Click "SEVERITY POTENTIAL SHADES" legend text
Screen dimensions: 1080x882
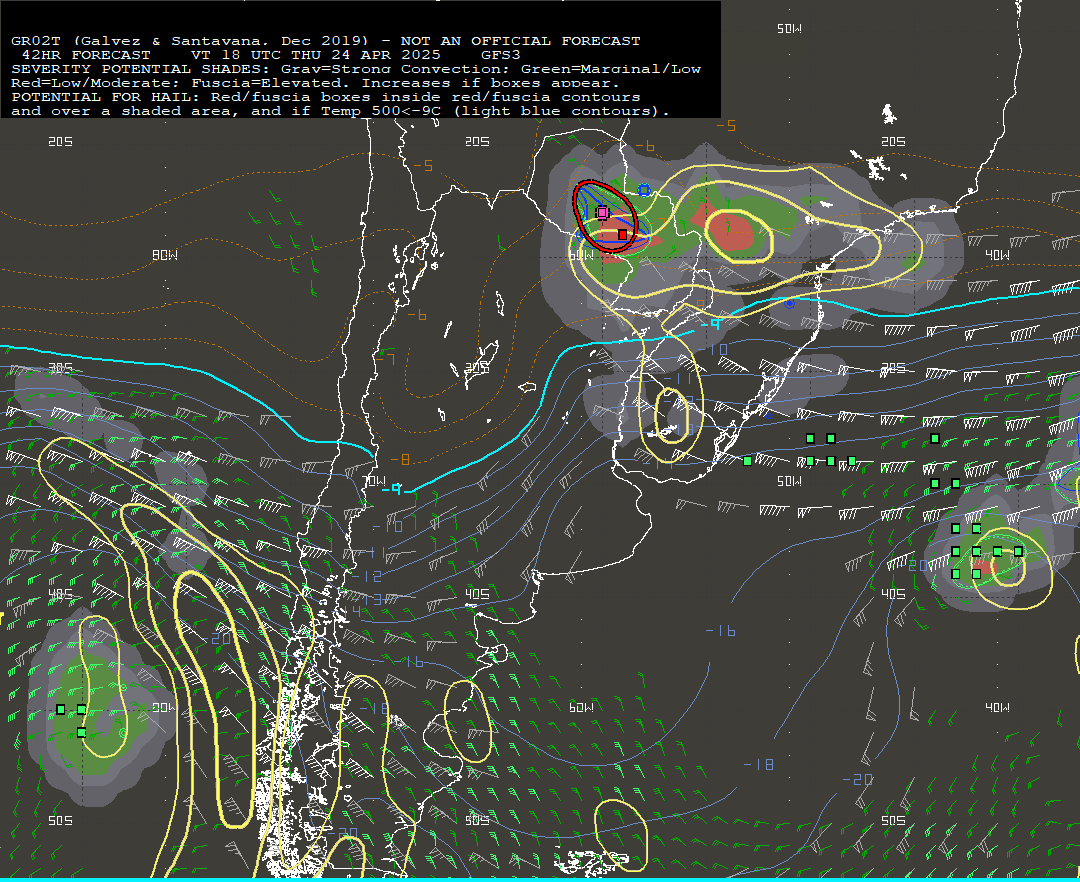tap(141, 69)
